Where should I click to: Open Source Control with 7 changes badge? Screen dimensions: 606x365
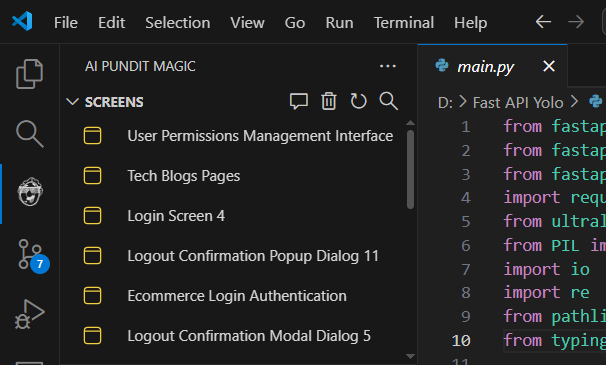33,255
